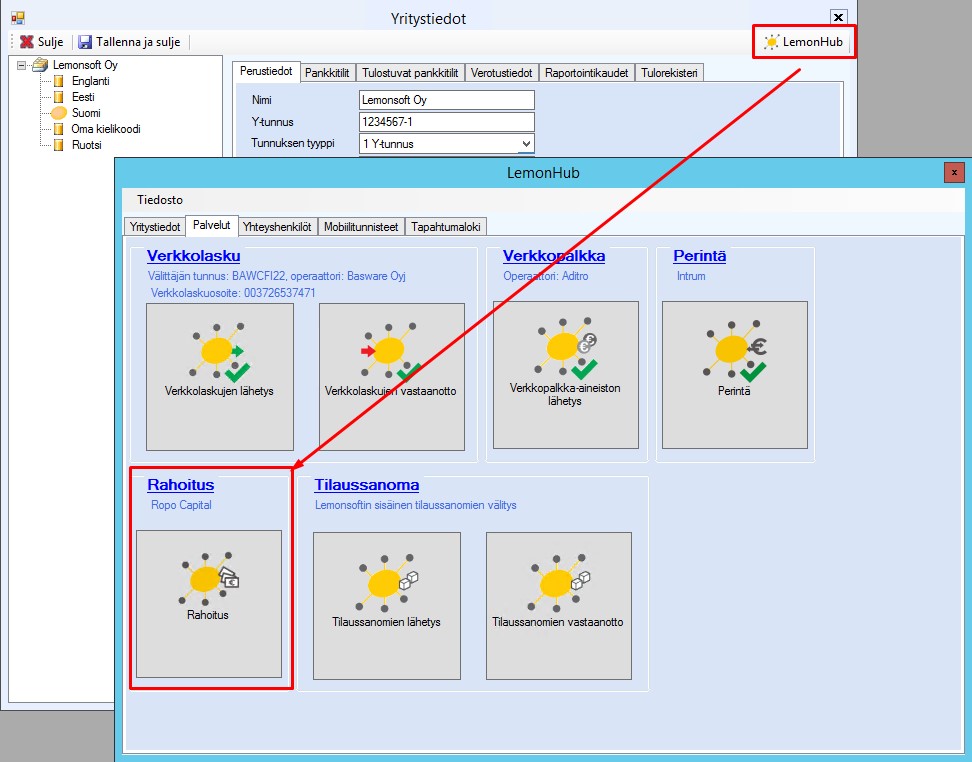This screenshot has height=762, width=972.
Task: Open the Tilaussanomien vastaanotto tile
Action: tap(559, 606)
